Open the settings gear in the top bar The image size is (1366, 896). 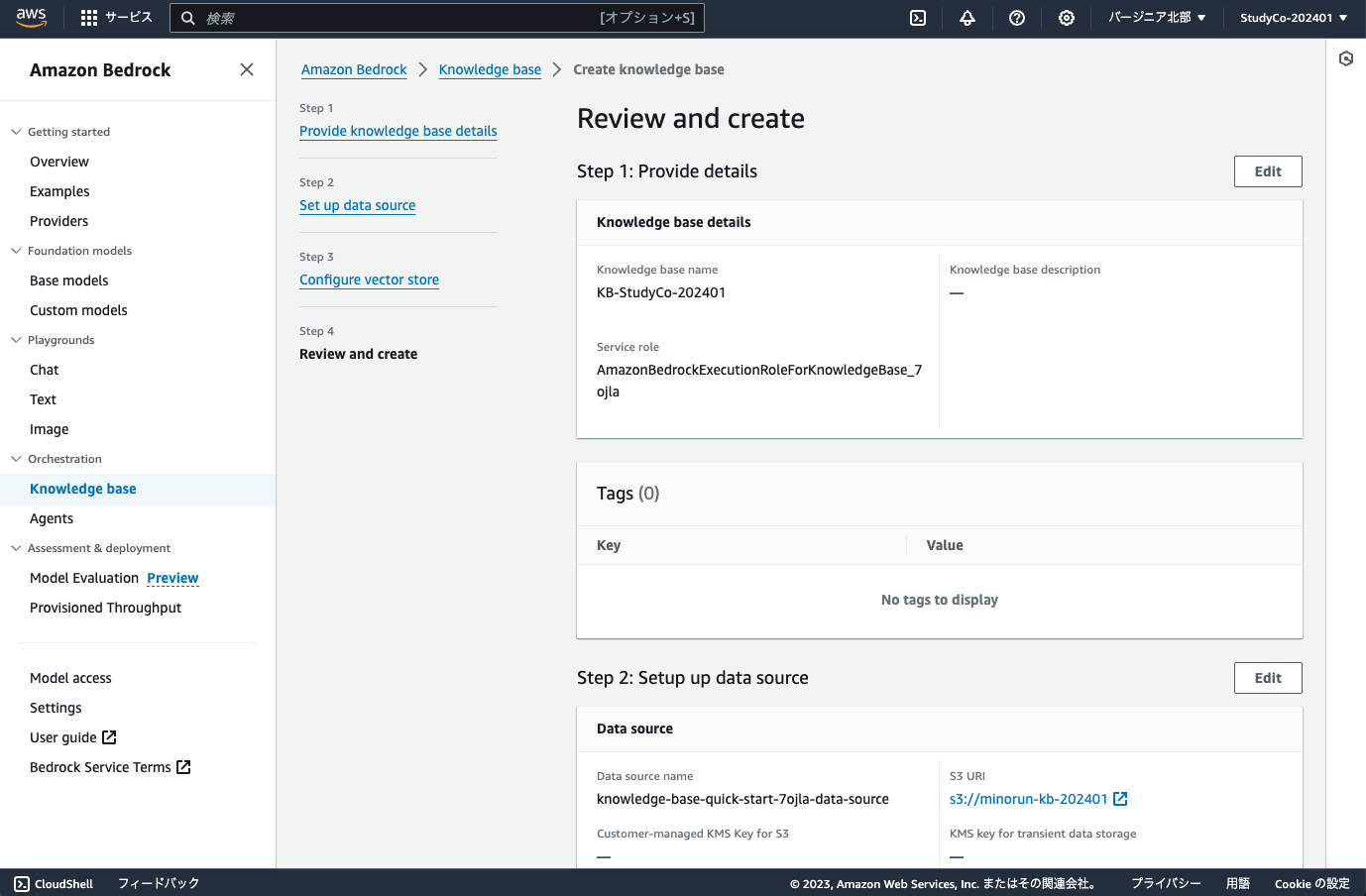click(x=1066, y=18)
